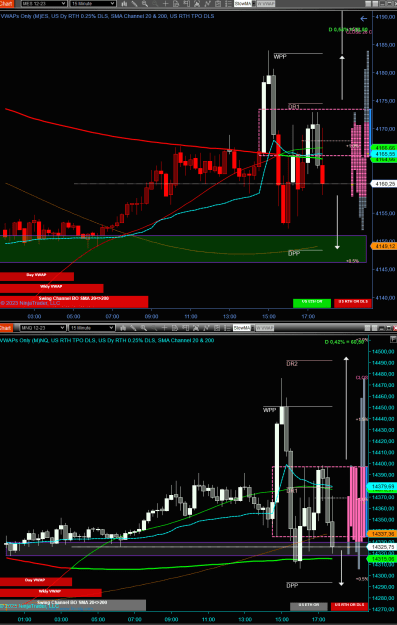Toggle Swing Channel BO SMA button on MES chart
Viewport: 397px width, 625px height.
(x=74, y=301)
